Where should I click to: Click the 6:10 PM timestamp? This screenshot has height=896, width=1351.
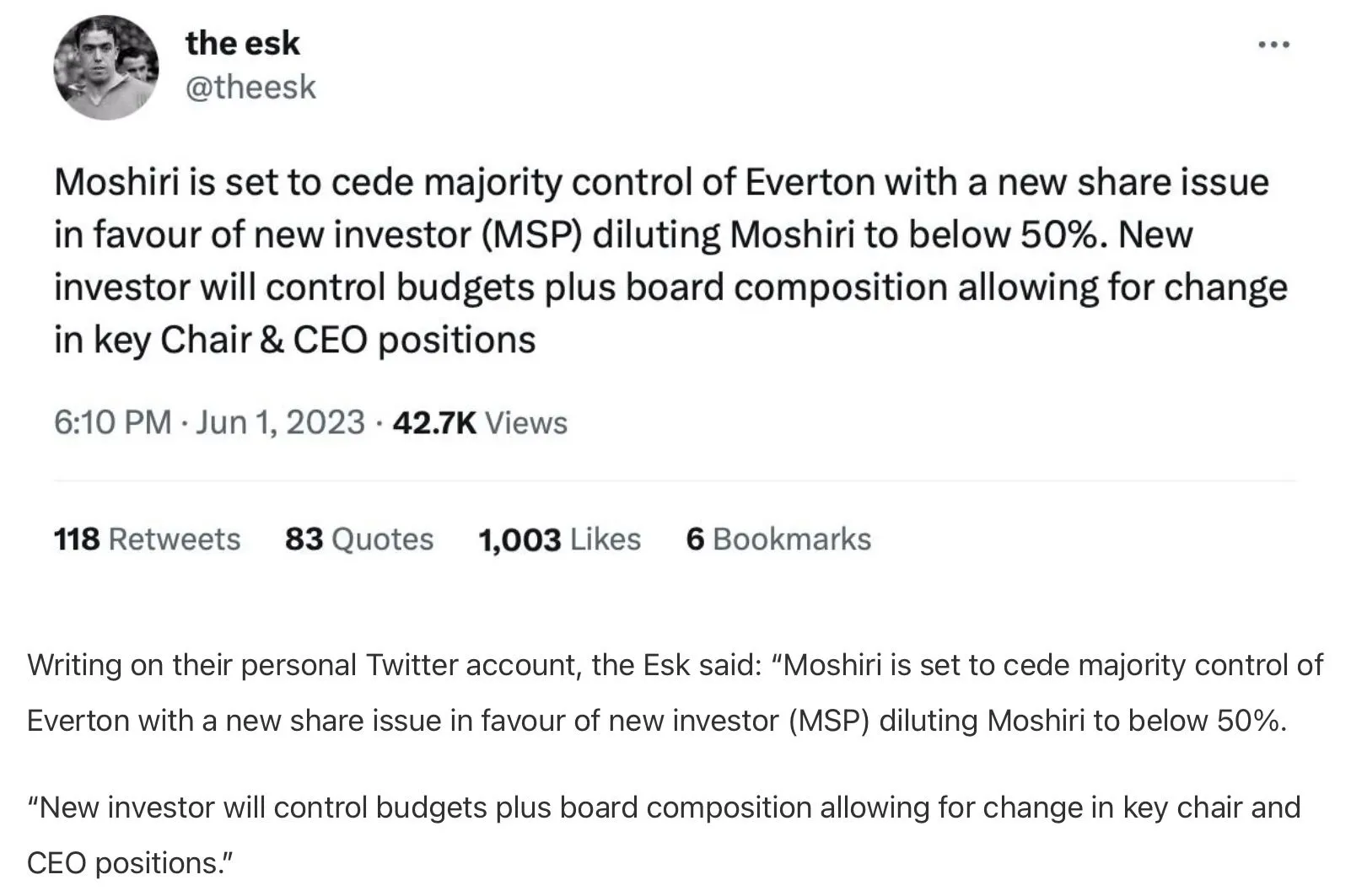click(x=112, y=422)
